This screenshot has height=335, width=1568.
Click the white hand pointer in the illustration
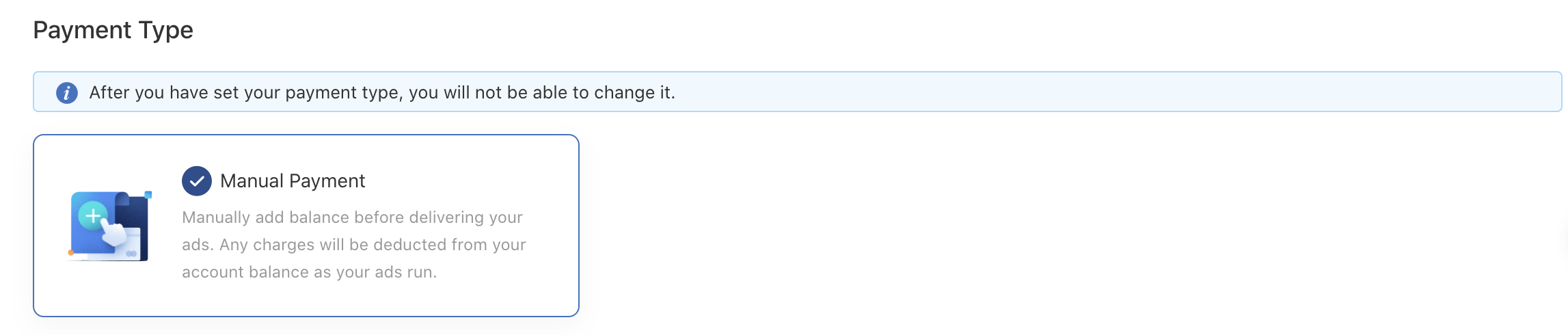tap(113, 231)
